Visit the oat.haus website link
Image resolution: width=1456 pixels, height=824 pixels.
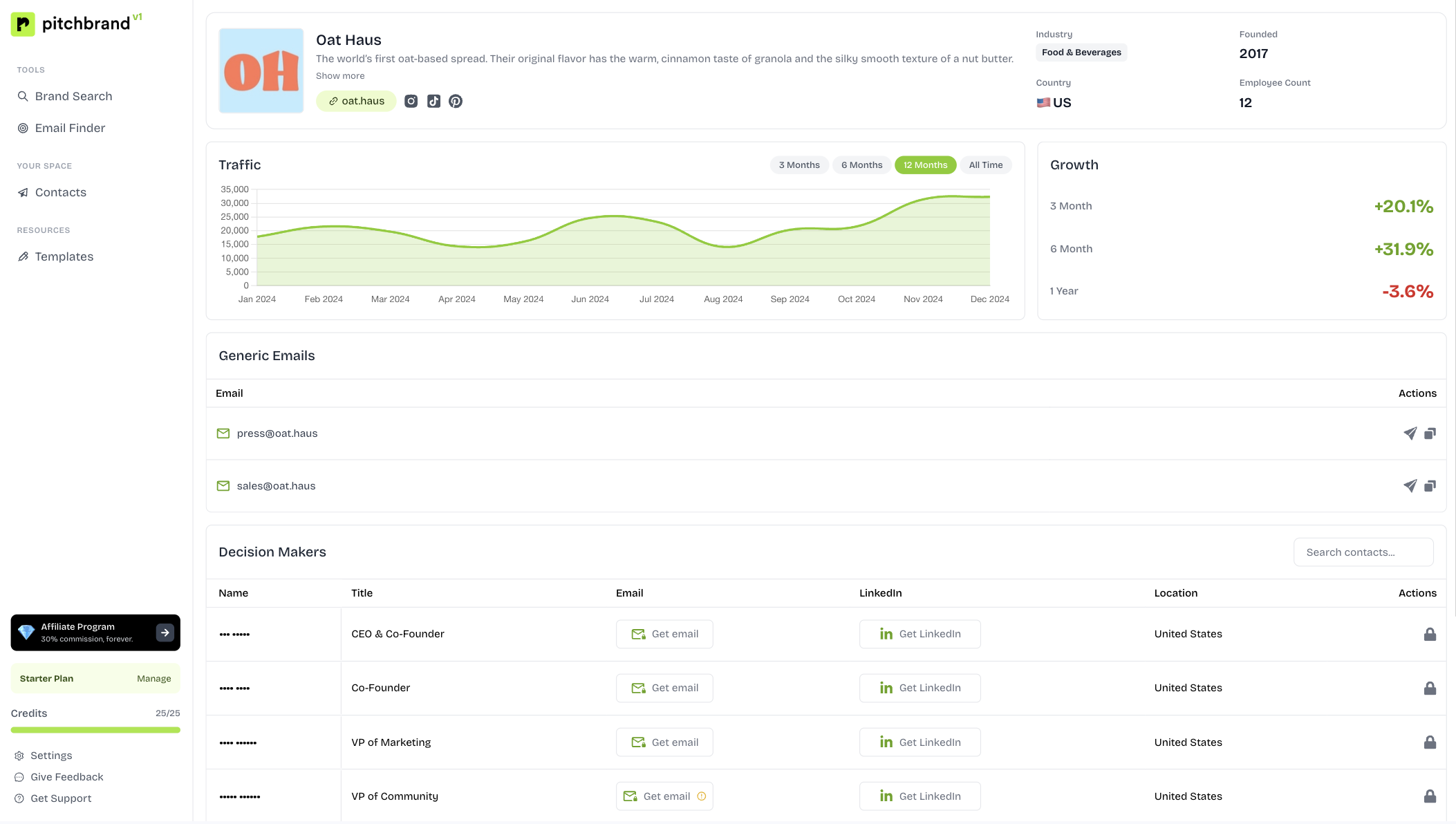[x=356, y=101]
